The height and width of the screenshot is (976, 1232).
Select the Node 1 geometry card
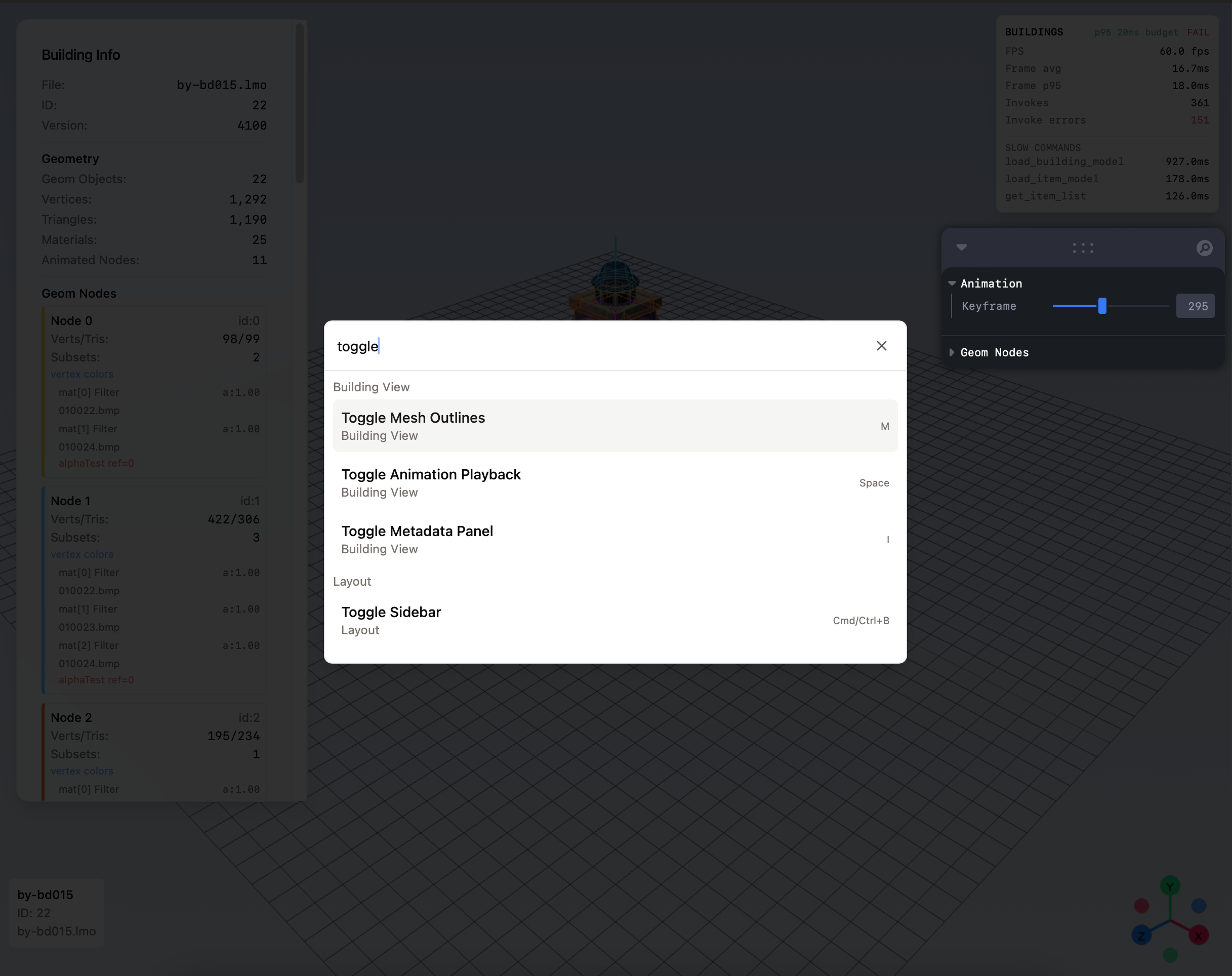click(x=154, y=589)
